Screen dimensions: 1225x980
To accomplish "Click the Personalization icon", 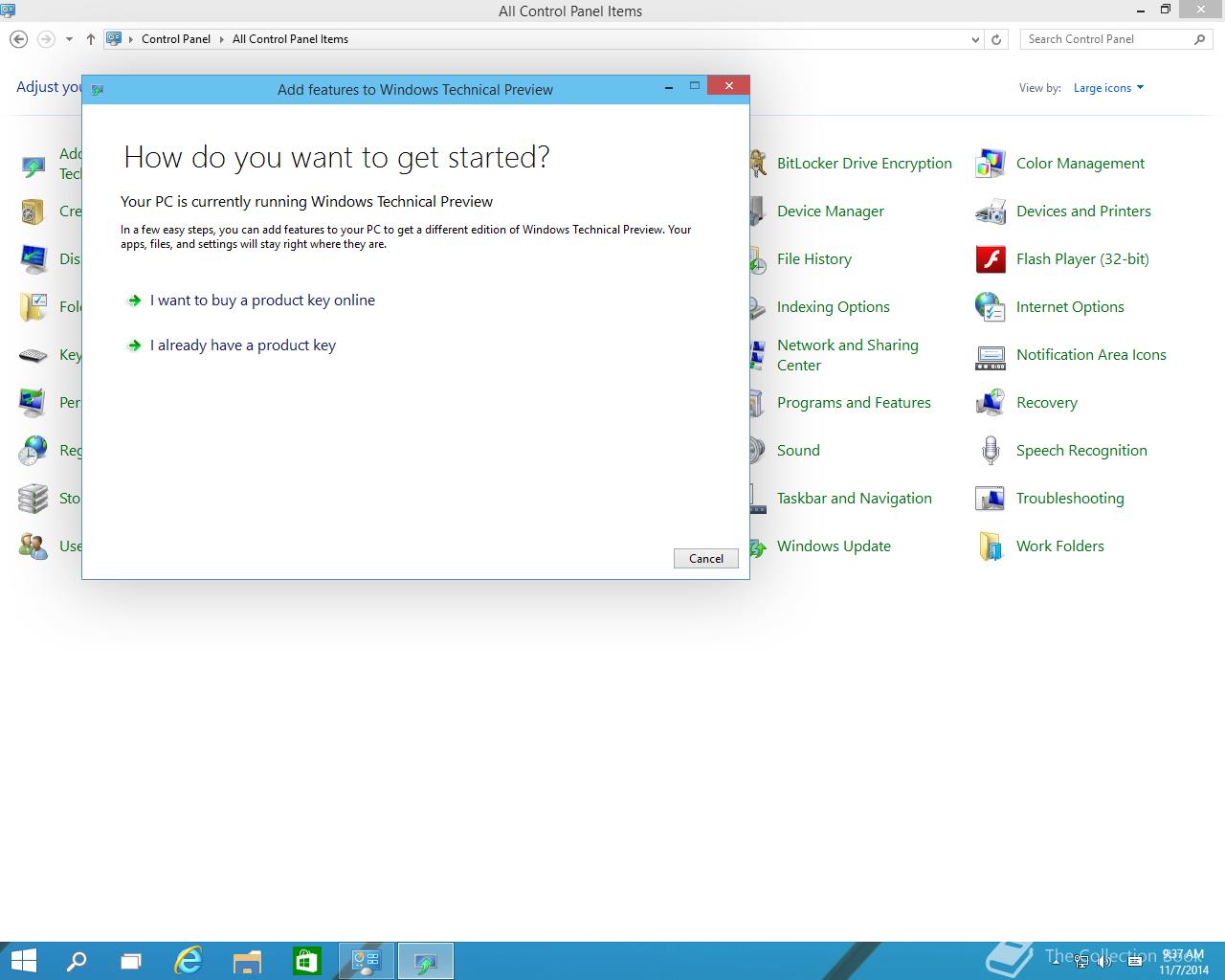I will 33,403.
